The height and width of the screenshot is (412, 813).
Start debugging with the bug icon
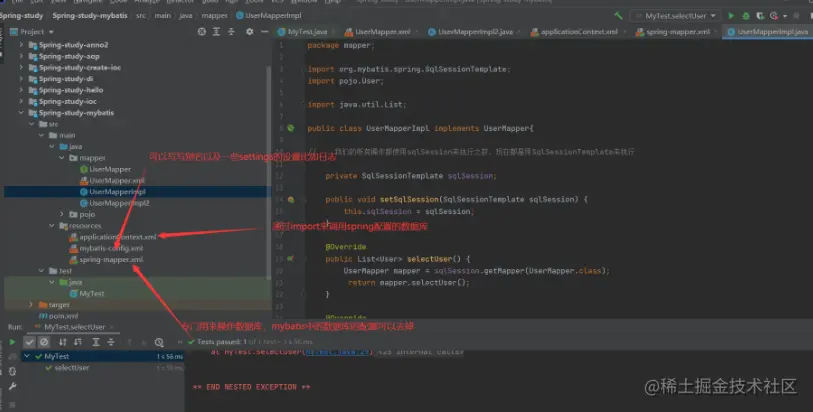pyautogui.click(x=746, y=16)
